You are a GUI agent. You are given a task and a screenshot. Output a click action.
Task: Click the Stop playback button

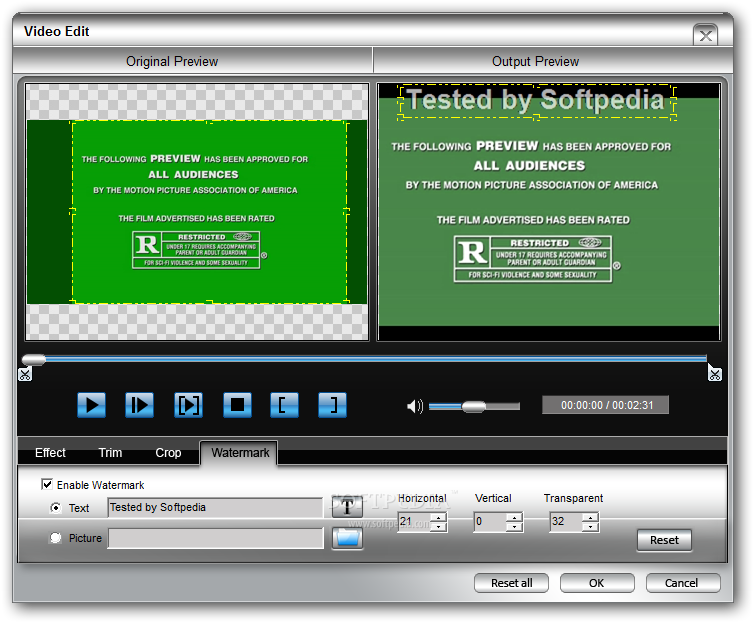pyautogui.click(x=237, y=405)
